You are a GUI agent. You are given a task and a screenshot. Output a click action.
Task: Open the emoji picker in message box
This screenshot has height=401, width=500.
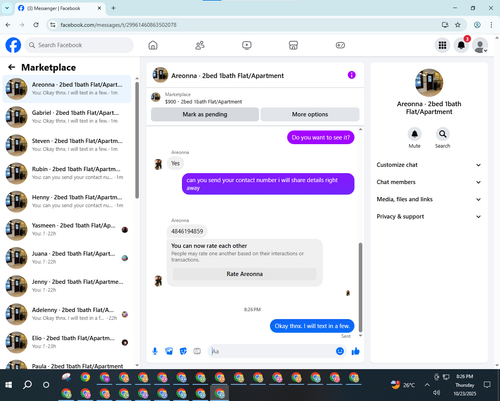[x=340, y=351]
